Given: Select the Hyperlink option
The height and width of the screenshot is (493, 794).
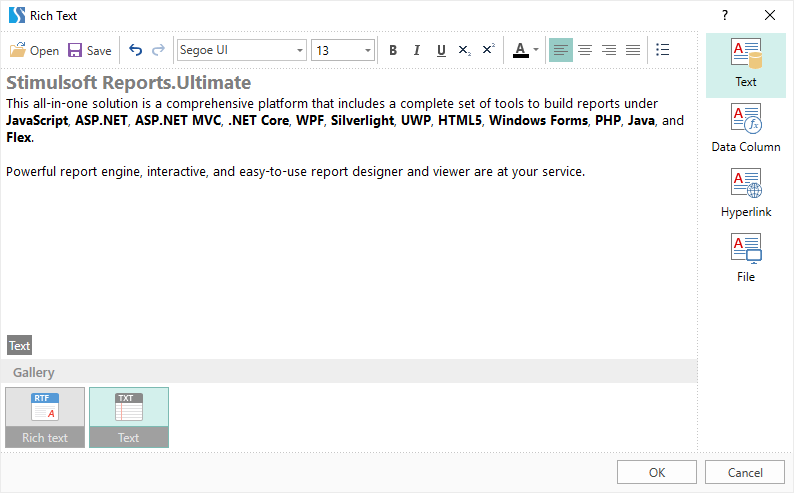Looking at the screenshot, I should [745, 193].
